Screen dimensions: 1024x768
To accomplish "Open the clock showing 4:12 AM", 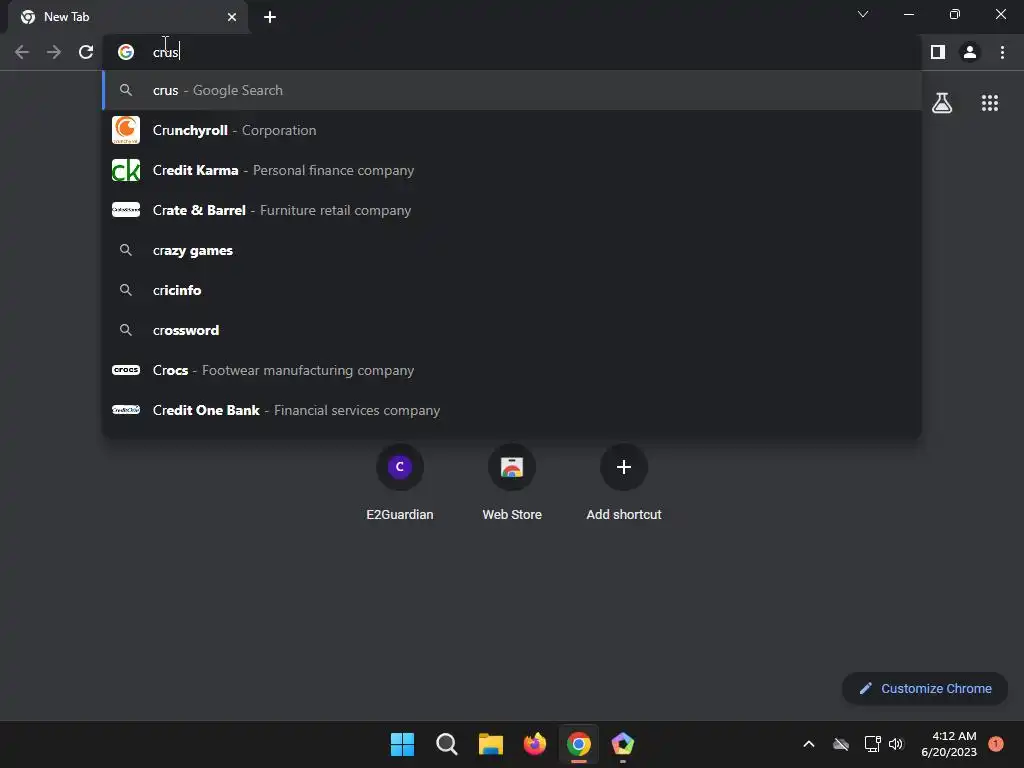I will 949,744.
